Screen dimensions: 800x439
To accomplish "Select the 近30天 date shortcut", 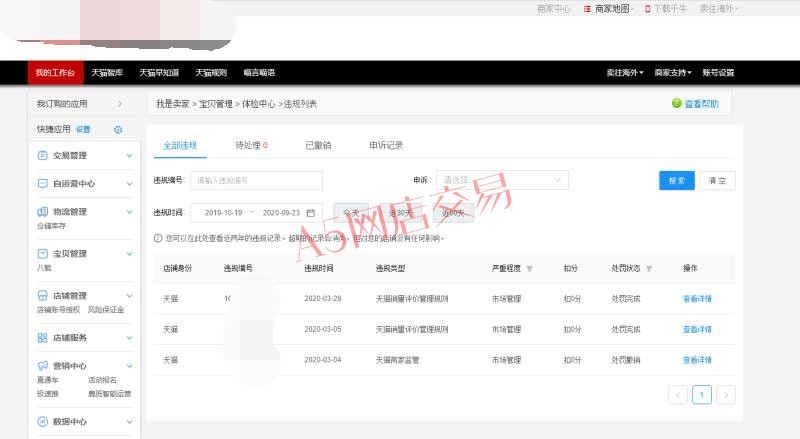I will 401,212.
